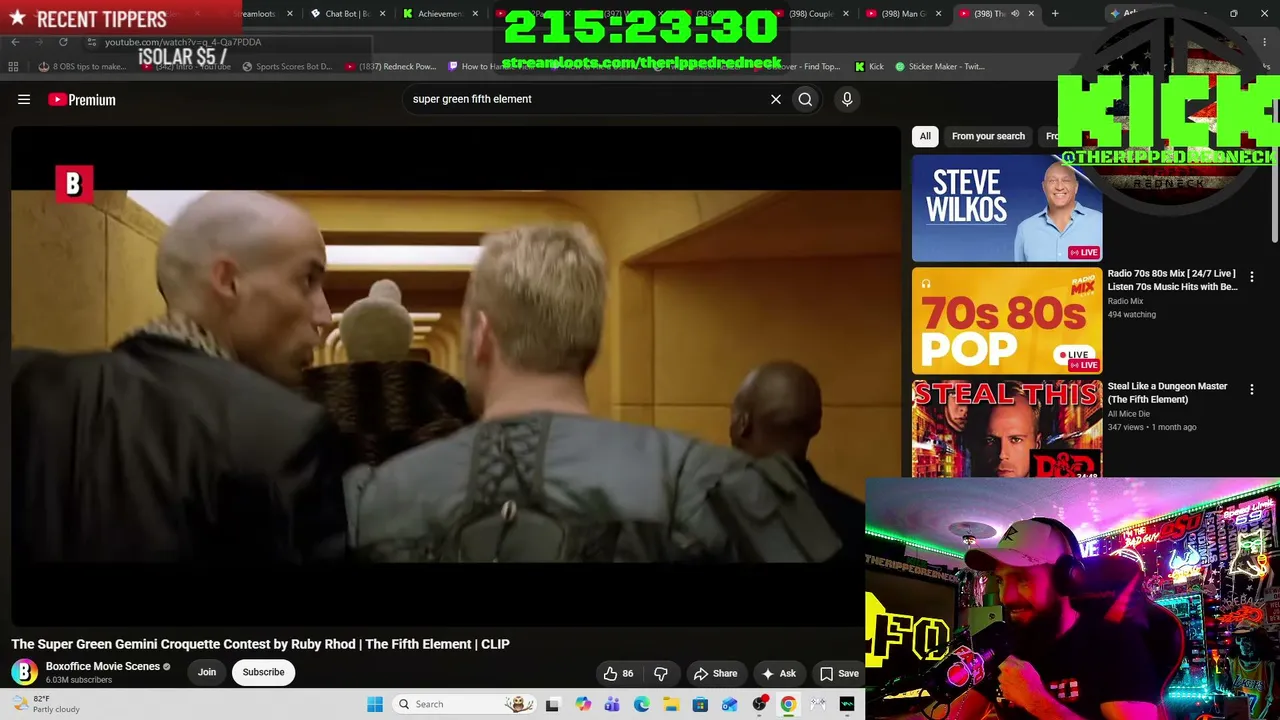1280x720 pixels.
Task: Start voice search with the microphone
Action: tap(847, 99)
